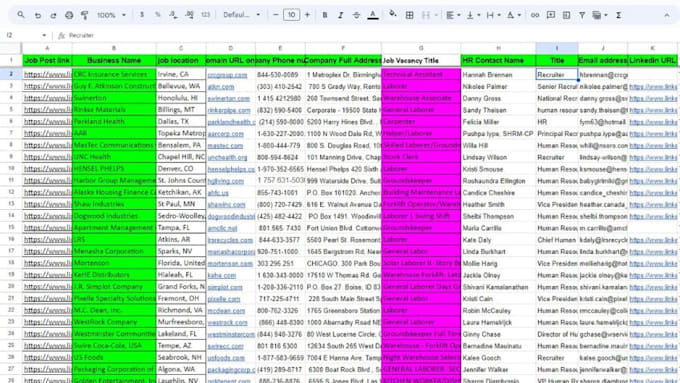Format selection as currency
The height and width of the screenshot is (383, 680).
click(142, 15)
